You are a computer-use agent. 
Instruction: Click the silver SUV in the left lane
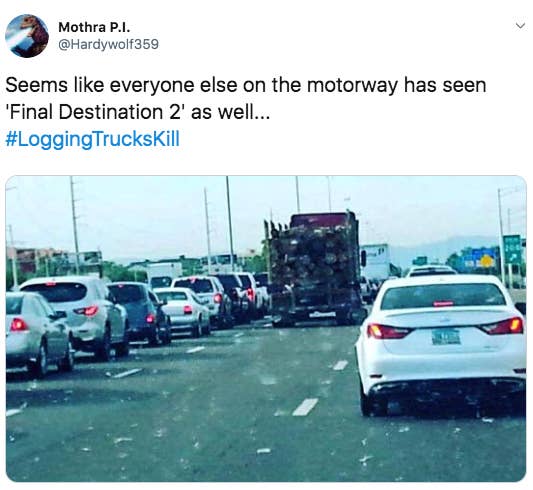(x=73, y=316)
